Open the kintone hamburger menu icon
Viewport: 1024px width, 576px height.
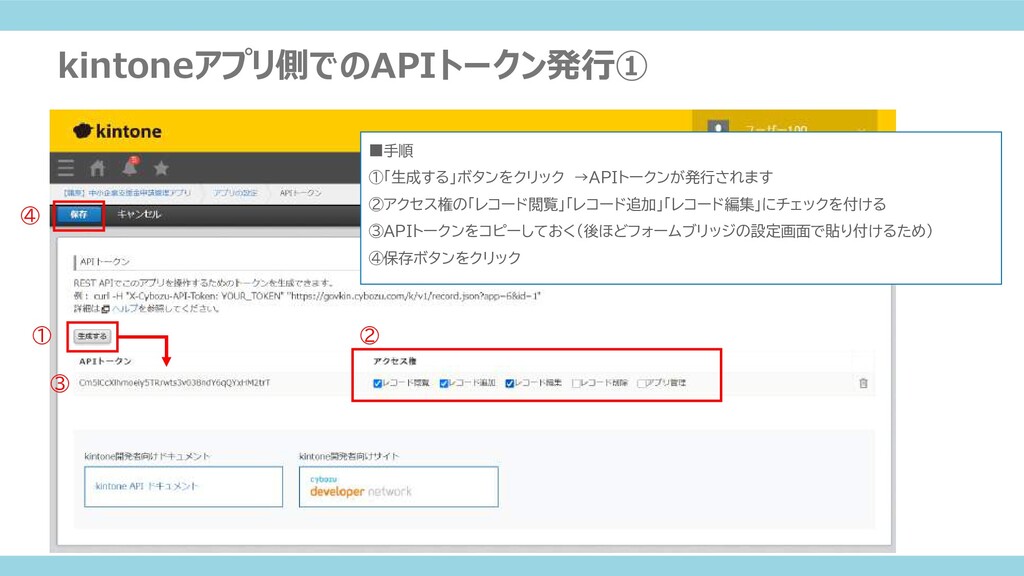point(66,168)
